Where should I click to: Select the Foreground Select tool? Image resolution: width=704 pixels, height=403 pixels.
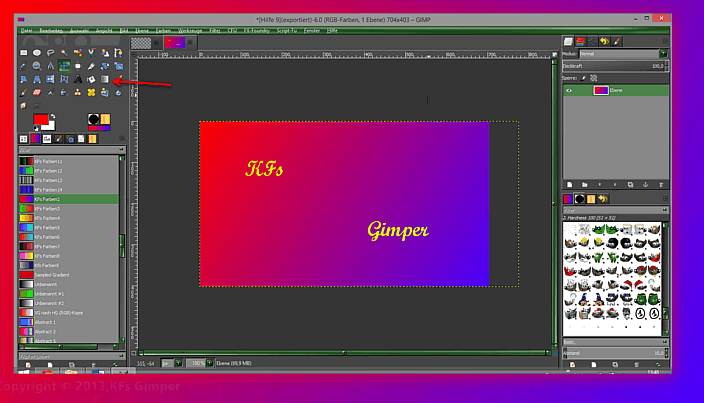[x=105, y=53]
